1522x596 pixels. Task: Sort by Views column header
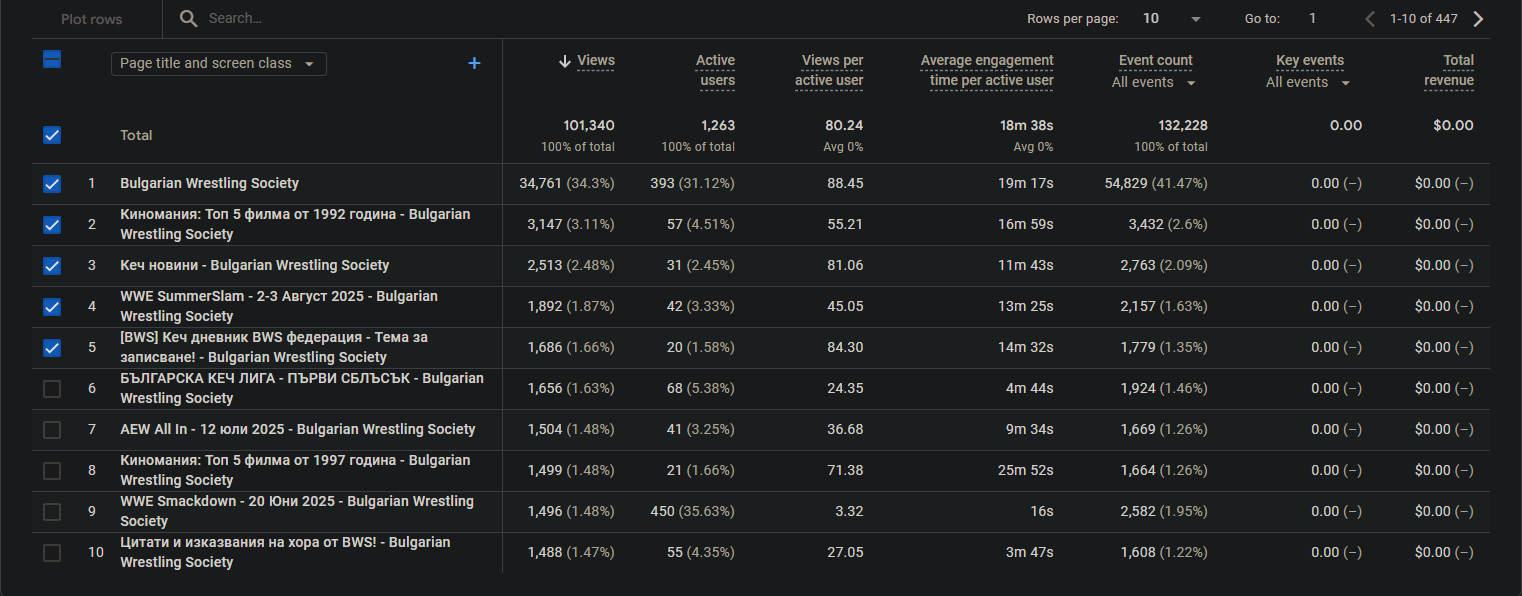[596, 61]
